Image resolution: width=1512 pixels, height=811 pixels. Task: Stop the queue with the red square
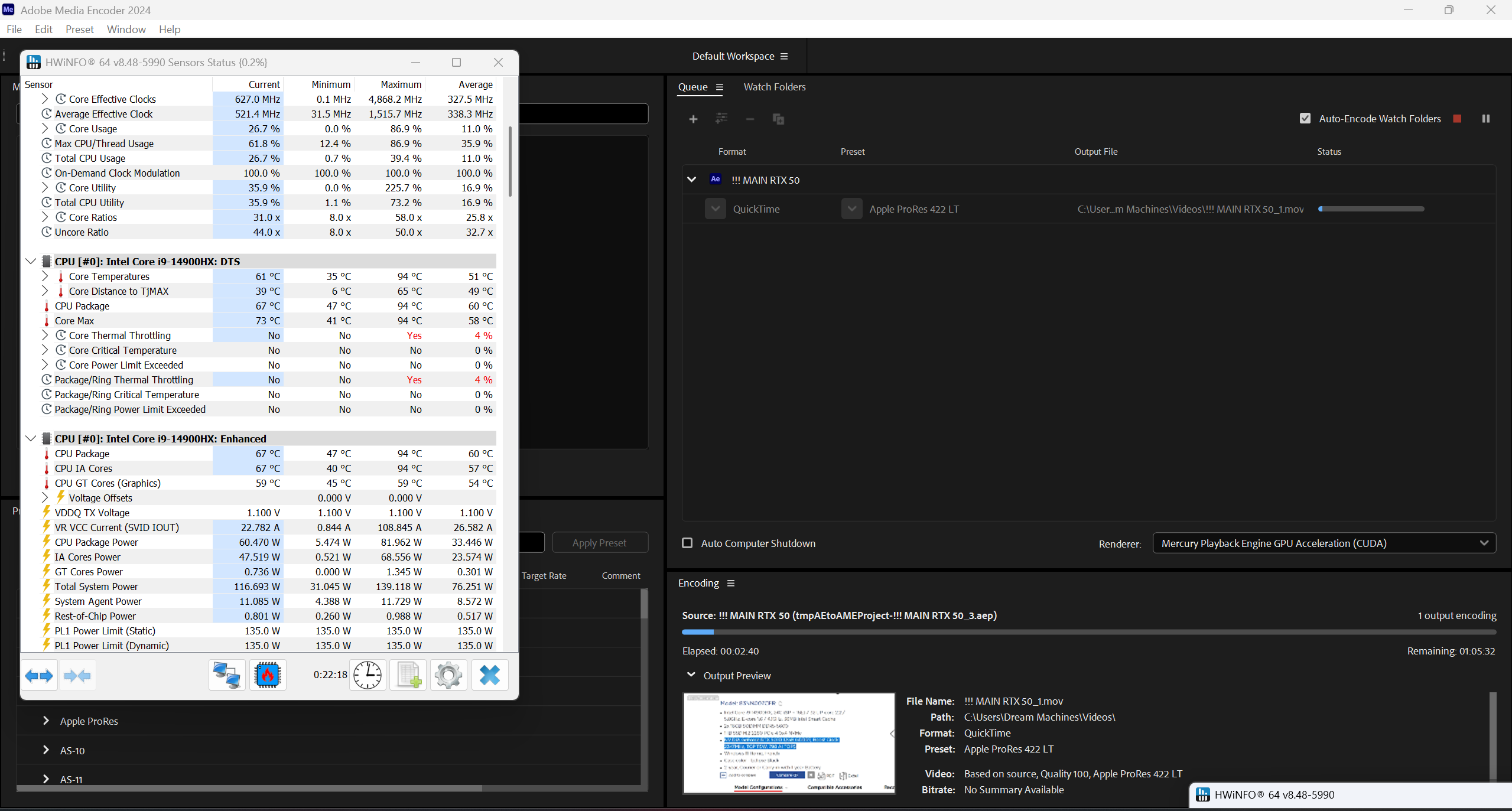coord(1457,119)
